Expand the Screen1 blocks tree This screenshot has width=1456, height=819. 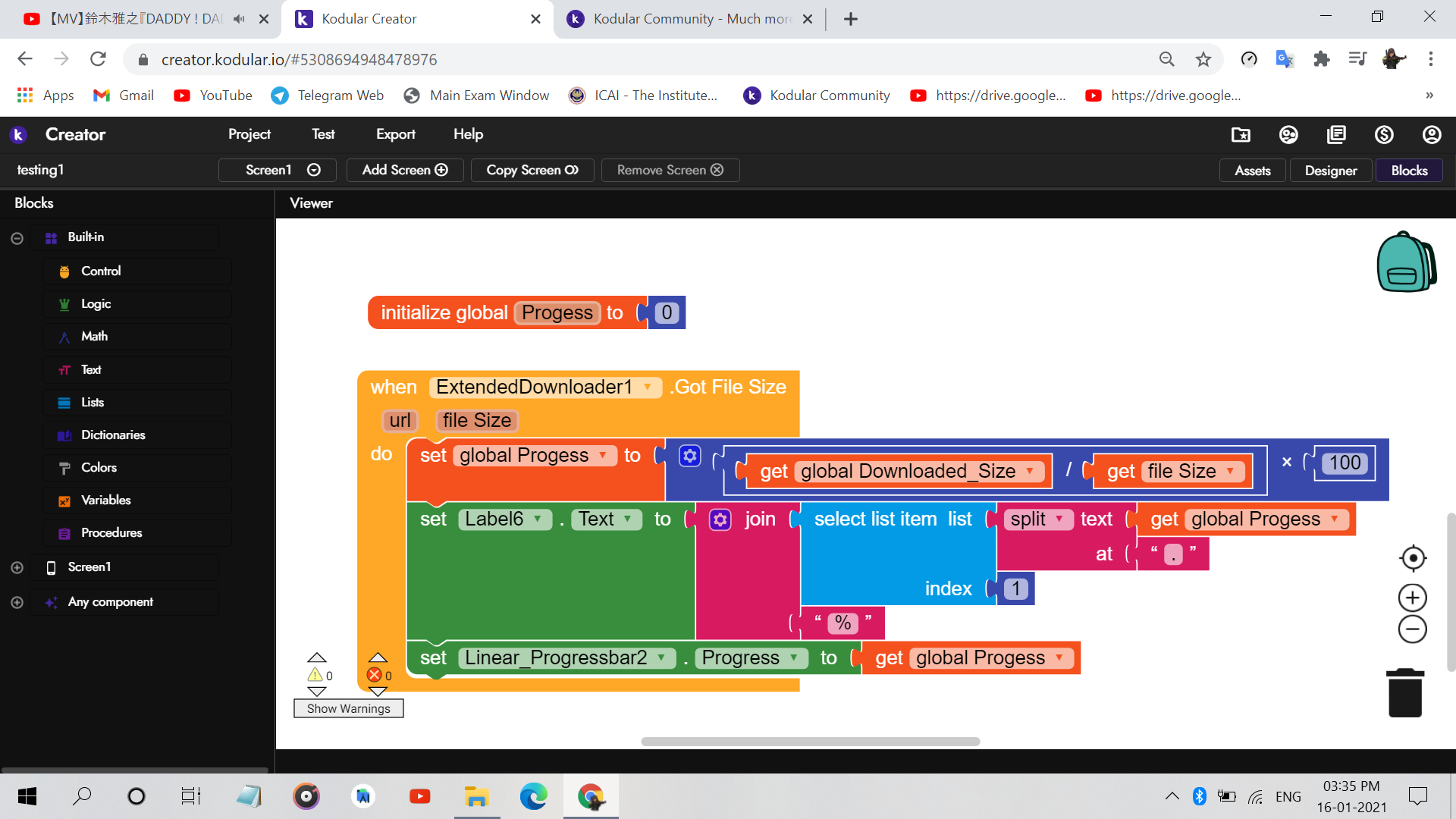(17, 567)
